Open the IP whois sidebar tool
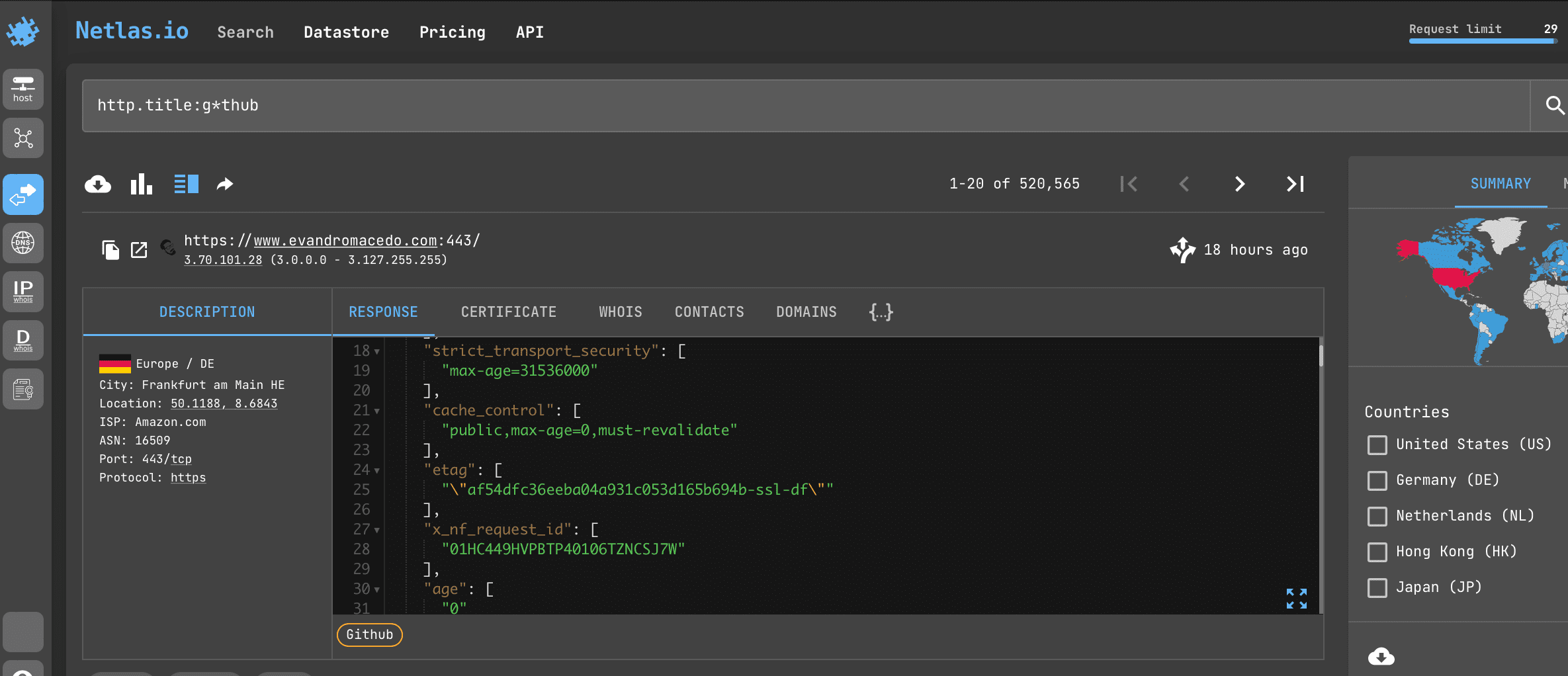Image resolution: width=1568 pixels, height=676 pixels. [23, 292]
